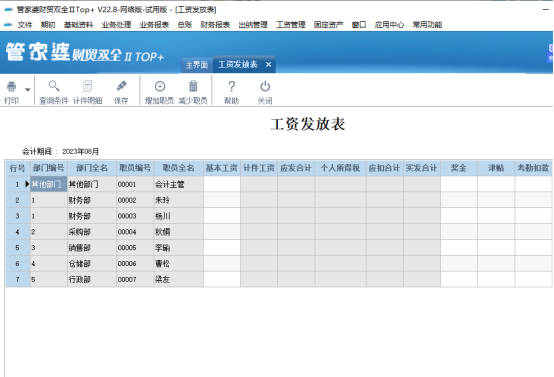Click the 关闭 power icon
The width and height of the screenshot is (554, 377).
point(265,86)
